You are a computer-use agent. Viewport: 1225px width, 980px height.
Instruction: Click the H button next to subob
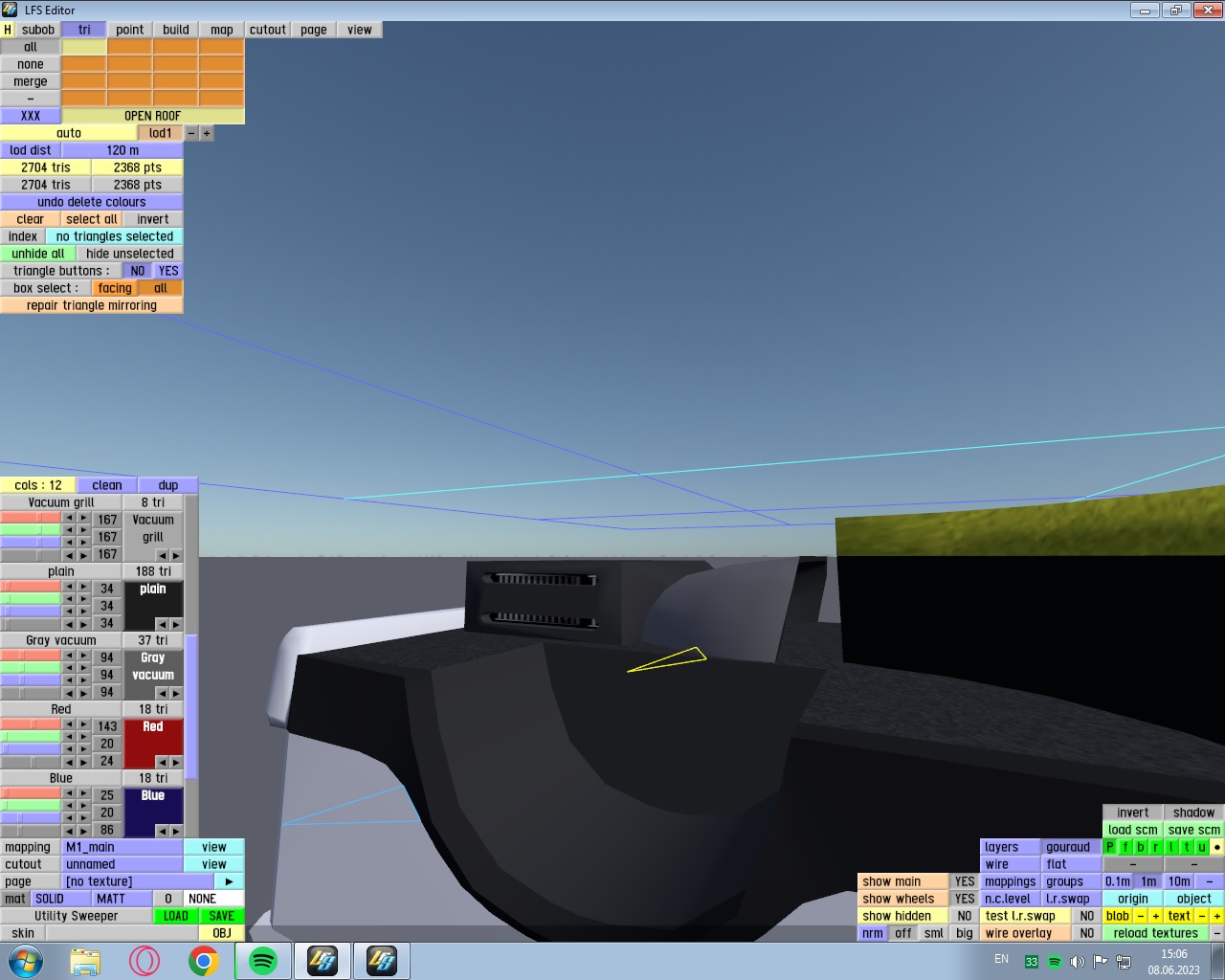point(8,30)
